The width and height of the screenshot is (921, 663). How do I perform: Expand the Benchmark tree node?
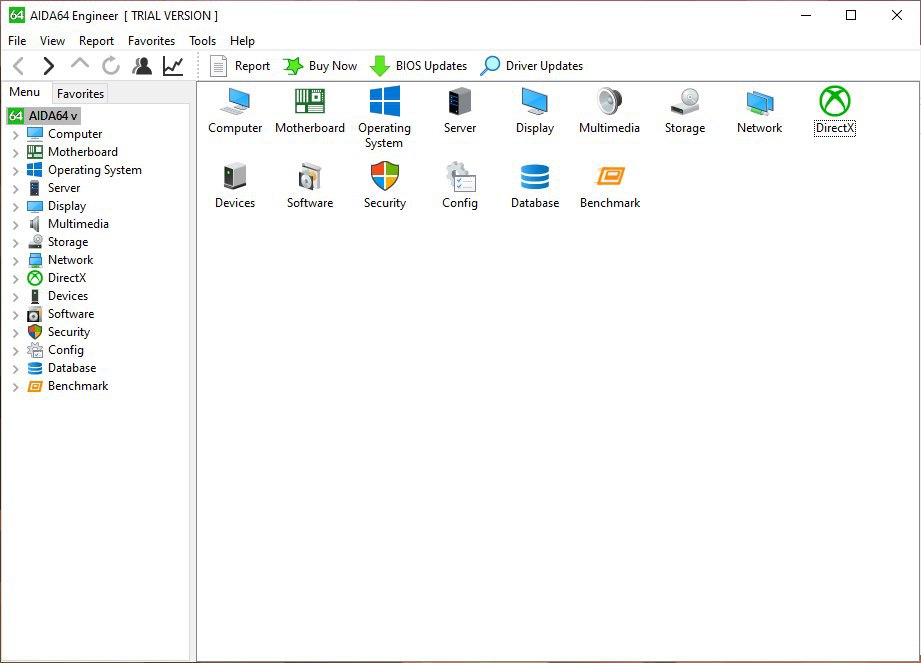click(16, 387)
